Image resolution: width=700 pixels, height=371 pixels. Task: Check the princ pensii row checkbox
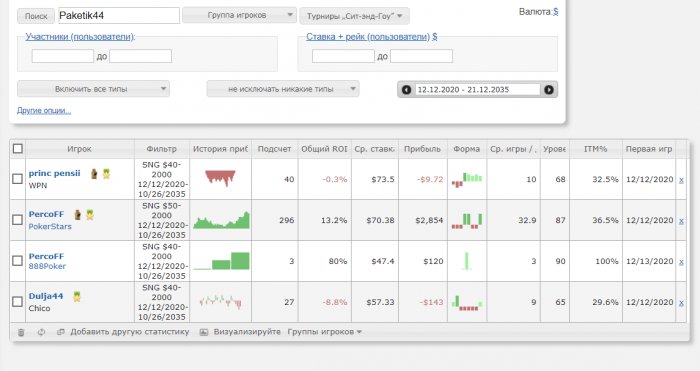[x=17, y=179]
